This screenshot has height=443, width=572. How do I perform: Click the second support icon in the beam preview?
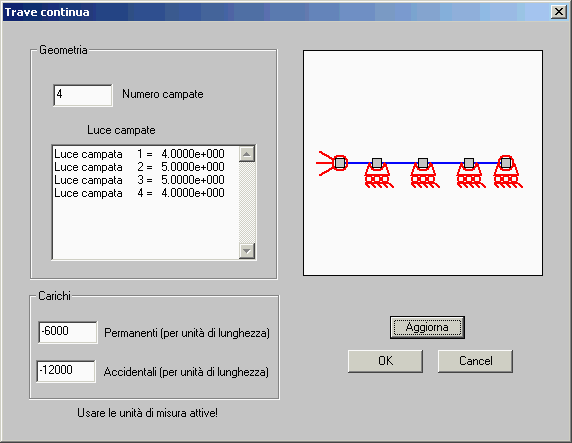point(378,173)
